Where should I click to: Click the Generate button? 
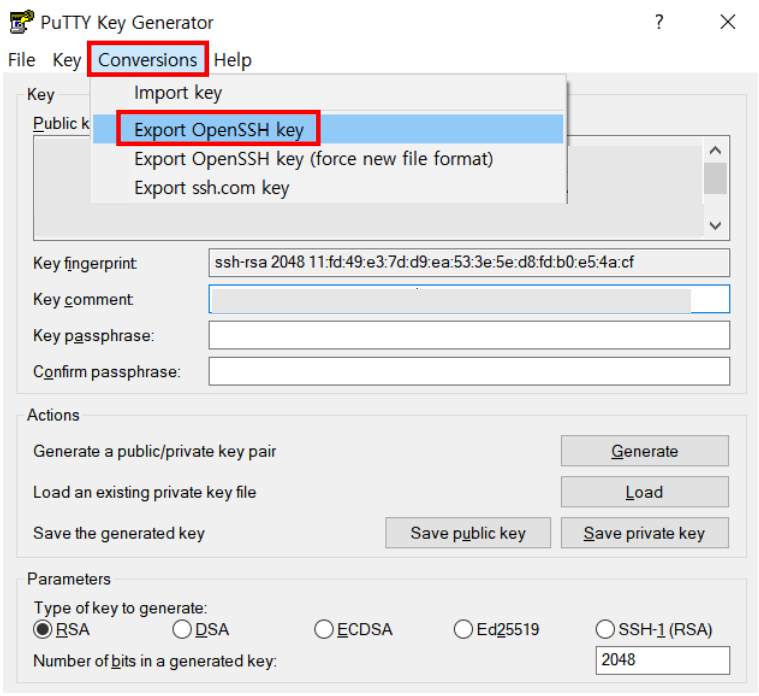645,451
